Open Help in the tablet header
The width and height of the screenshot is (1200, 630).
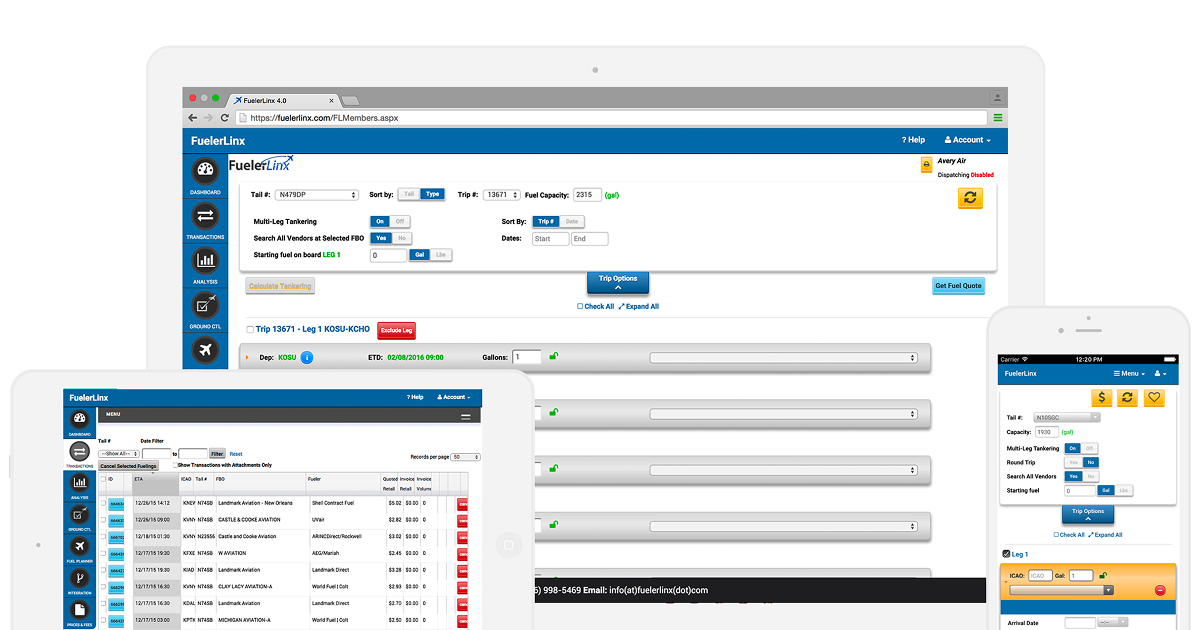pyautogui.click(x=414, y=397)
